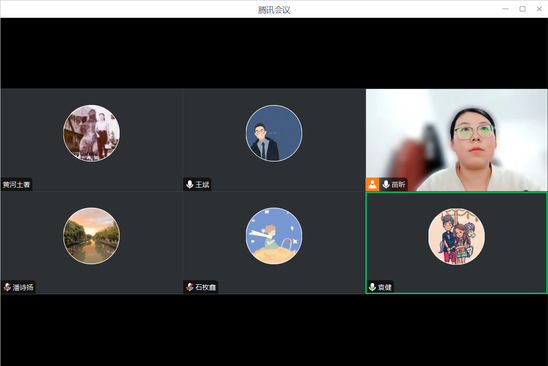Click the microphone icon beside 苗昕

(386, 184)
